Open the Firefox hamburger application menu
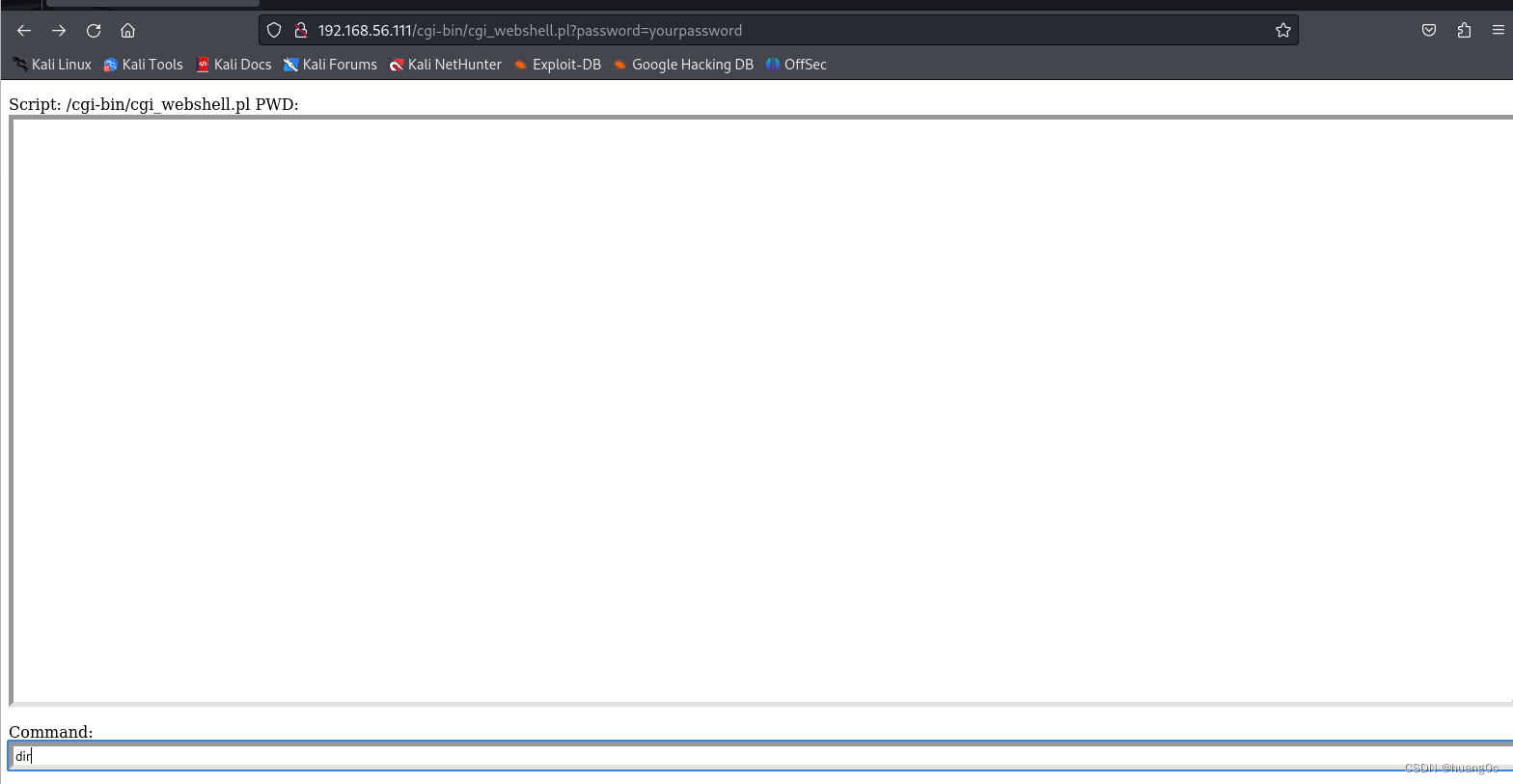The width and height of the screenshot is (1513, 784). click(x=1498, y=31)
